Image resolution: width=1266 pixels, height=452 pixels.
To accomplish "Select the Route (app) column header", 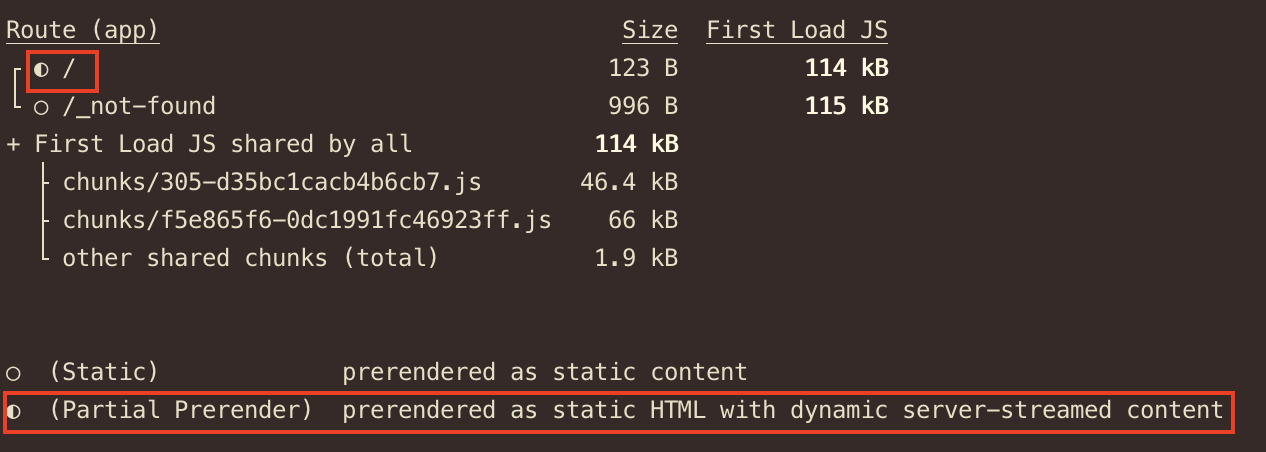I will 83,31.
